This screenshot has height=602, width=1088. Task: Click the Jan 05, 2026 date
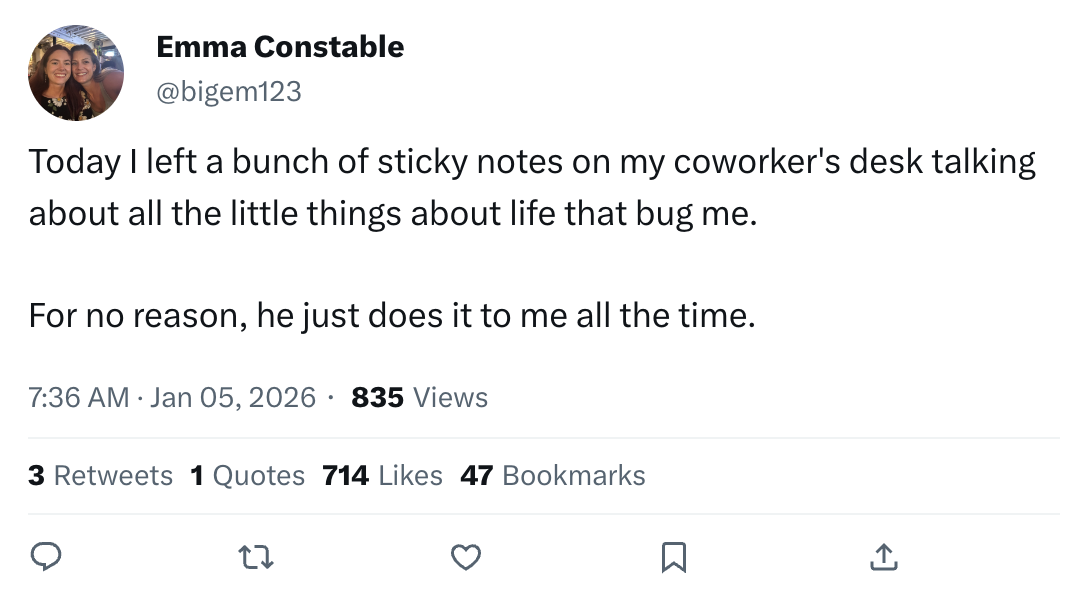click(x=231, y=398)
